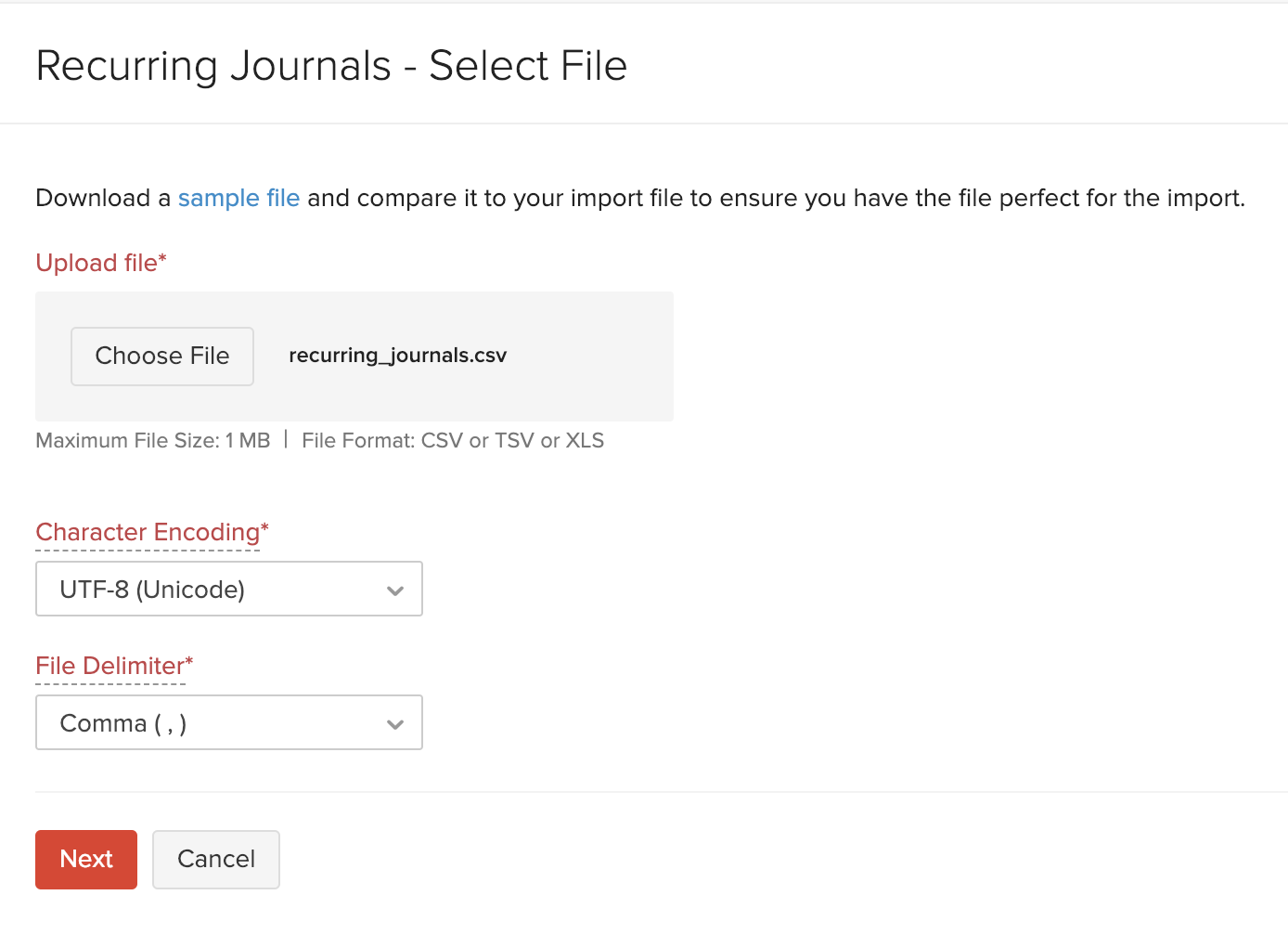This screenshot has width=1288, height=947.
Task: Click the Upload file required label
Action: [100, 263]
